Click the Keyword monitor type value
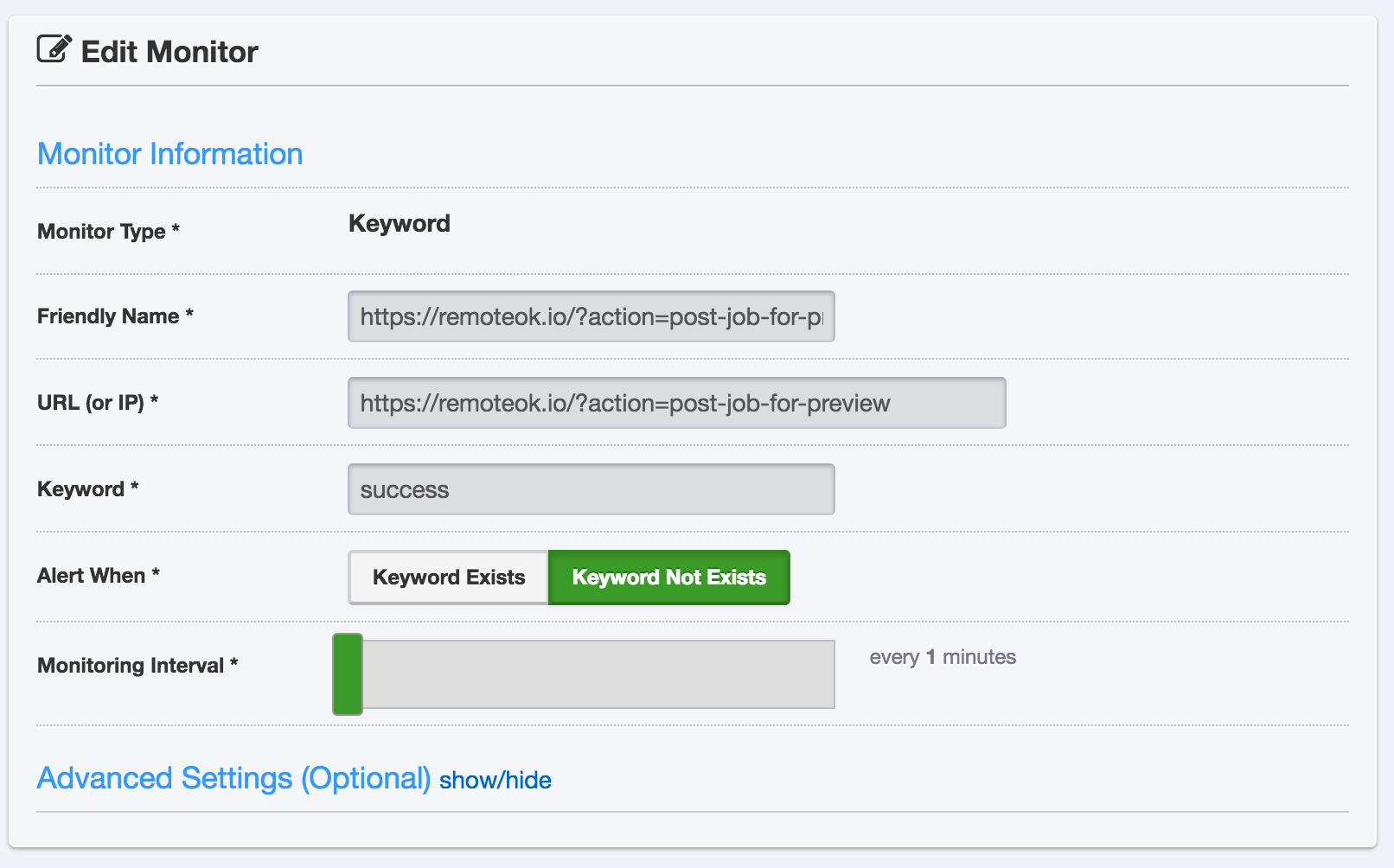Screen dimensions: 1394x868 pyautogui.click(x=399, y=224)
